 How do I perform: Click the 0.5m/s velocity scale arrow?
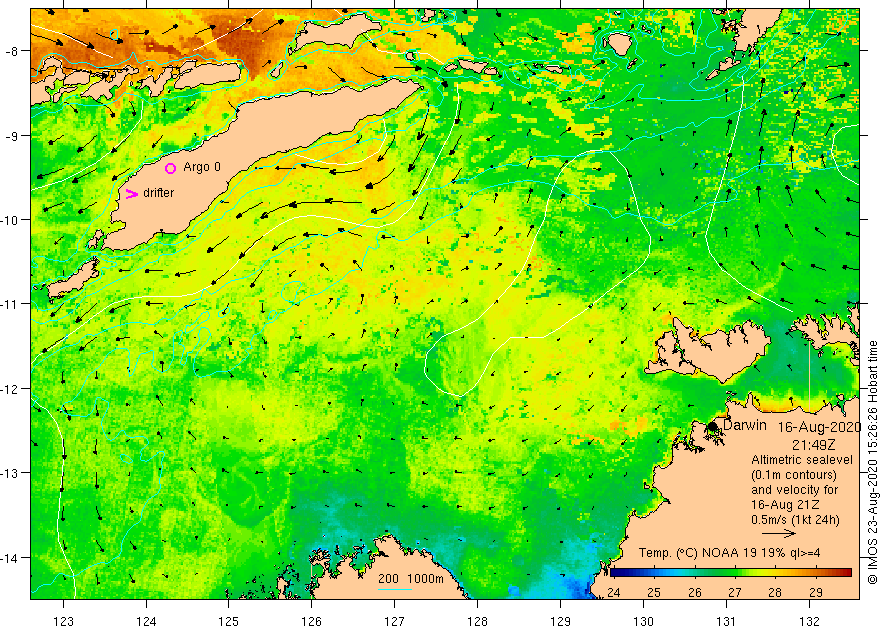point(779,534)
